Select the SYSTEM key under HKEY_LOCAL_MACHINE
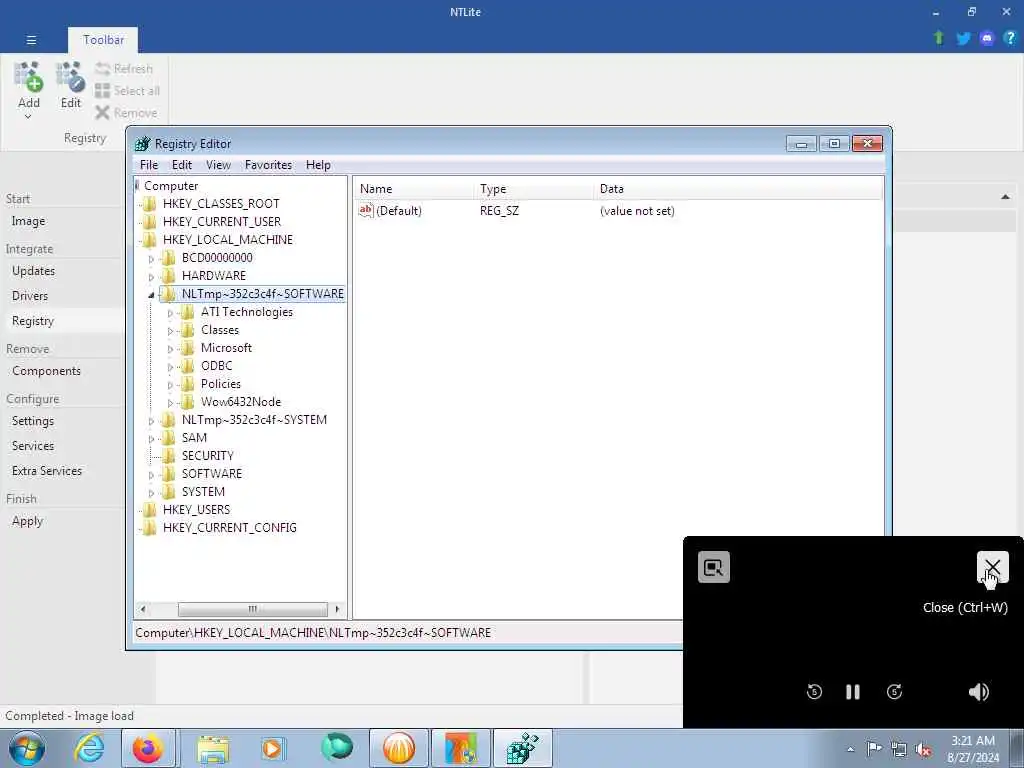 (203, 492)
